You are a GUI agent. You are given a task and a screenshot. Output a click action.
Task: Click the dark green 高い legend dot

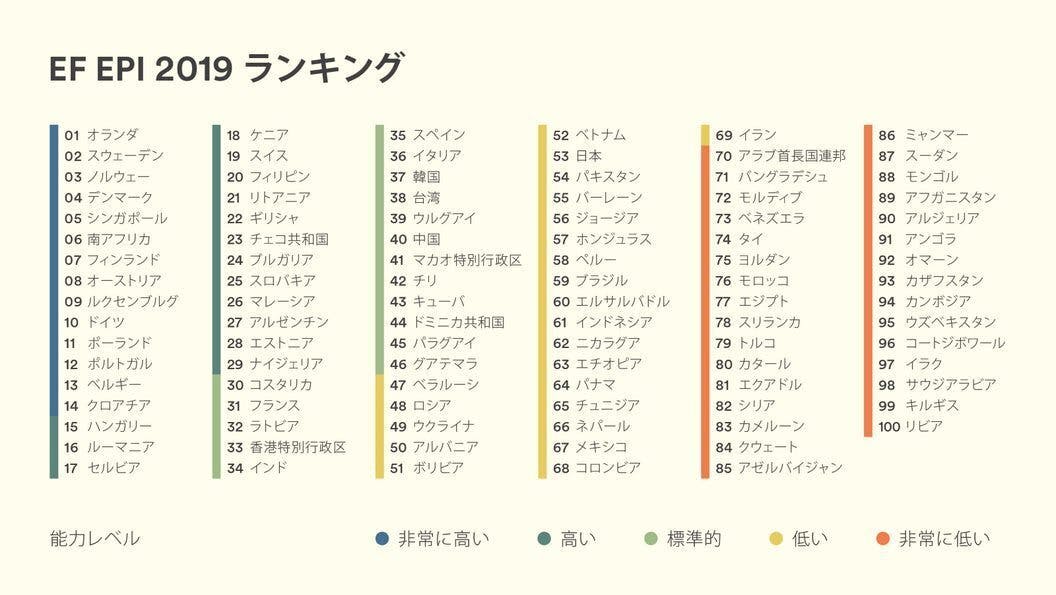coord(544,539)
